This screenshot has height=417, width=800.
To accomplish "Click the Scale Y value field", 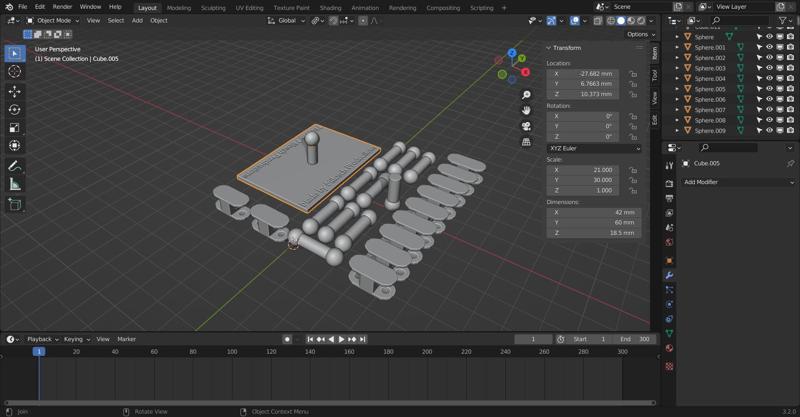I will pyautogui.click(x=594, y=180).
